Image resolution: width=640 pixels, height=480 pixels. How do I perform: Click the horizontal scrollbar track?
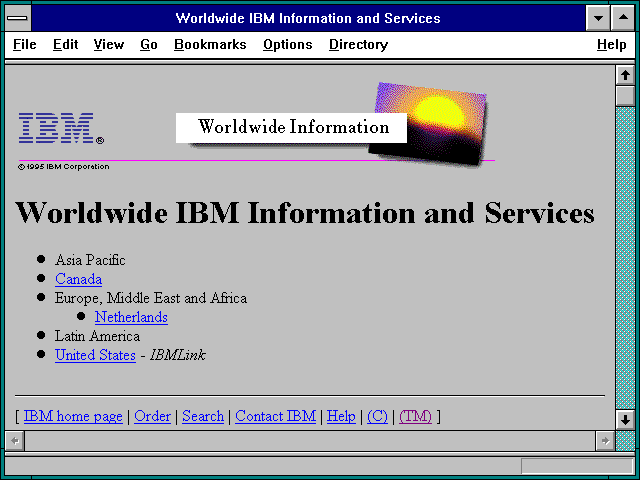tap(310, 441)
